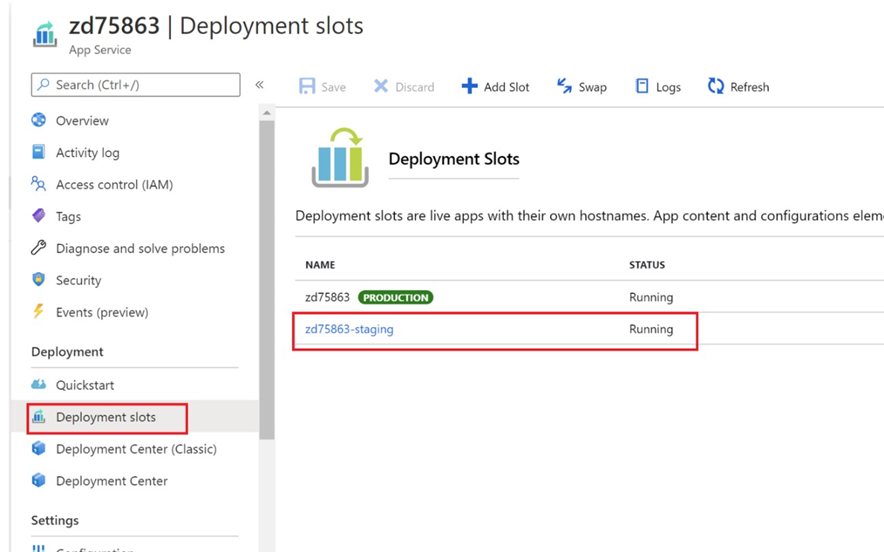Image resolution: width=884 pixels, height=552 pixels.
Task: Click the Diagnose and solve problems wrench icon
Action: point(39,248)
